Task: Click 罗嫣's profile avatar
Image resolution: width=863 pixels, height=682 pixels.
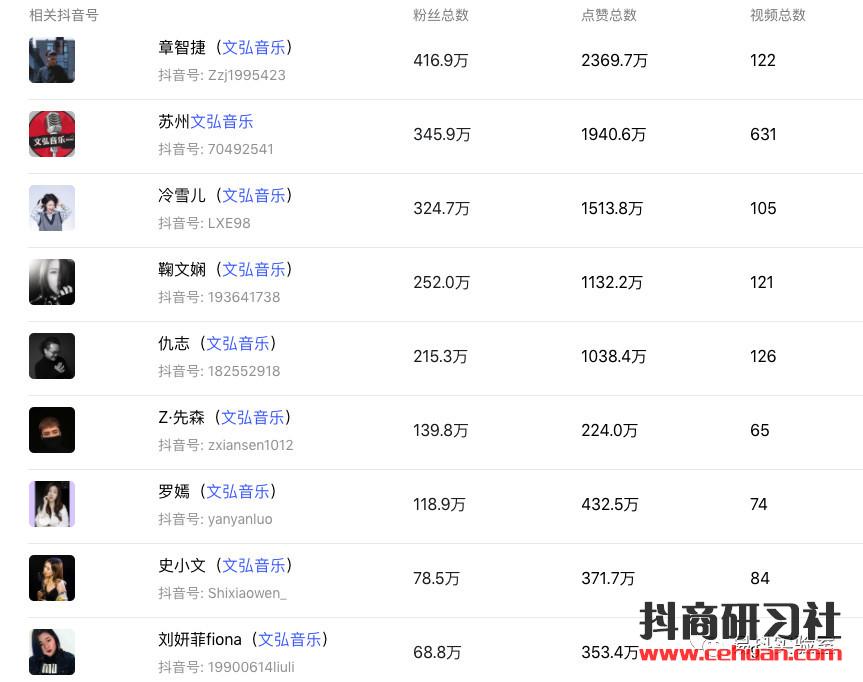Action: pos(52,504)
